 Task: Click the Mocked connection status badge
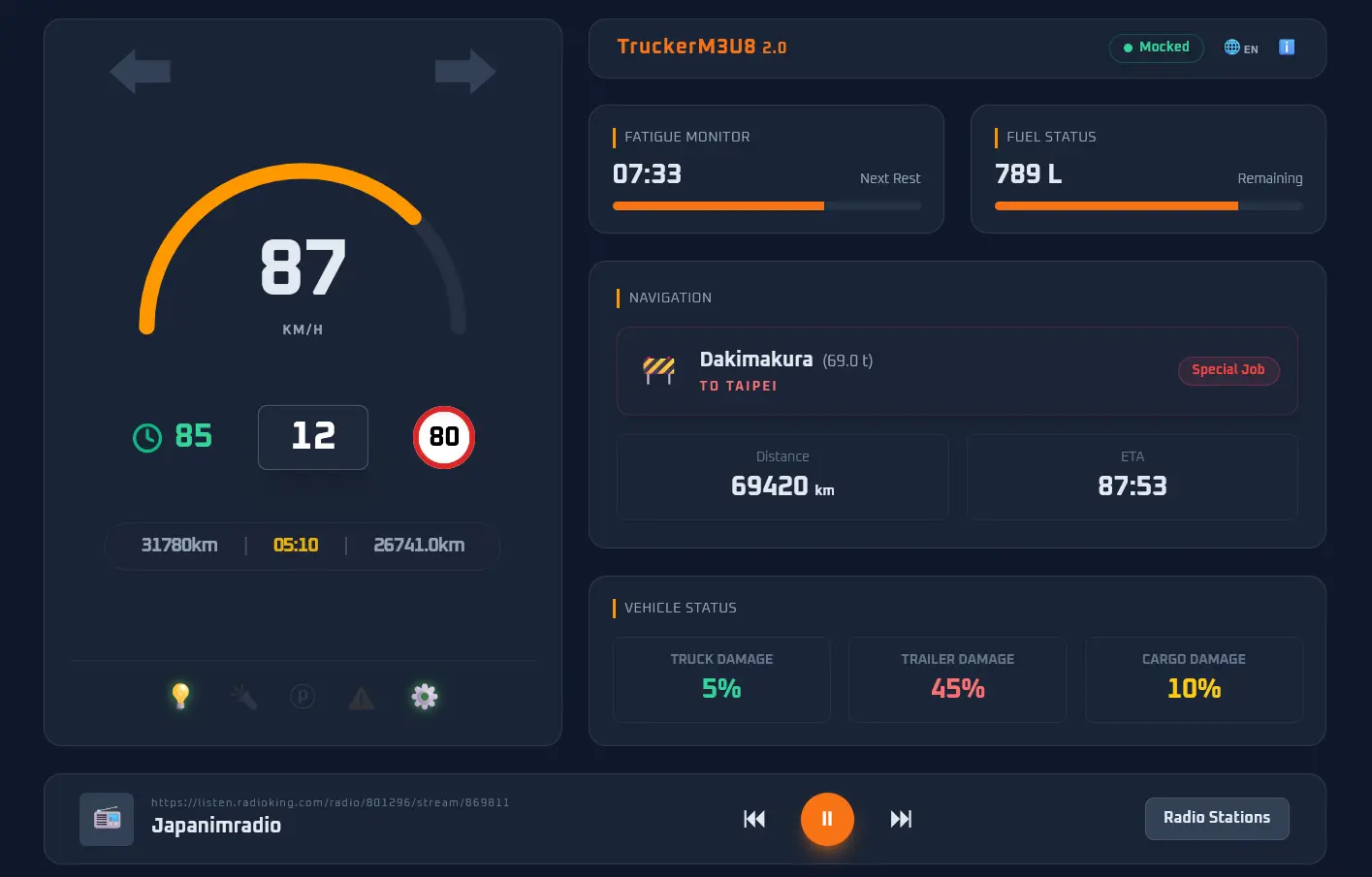(x=1156, y=47)
